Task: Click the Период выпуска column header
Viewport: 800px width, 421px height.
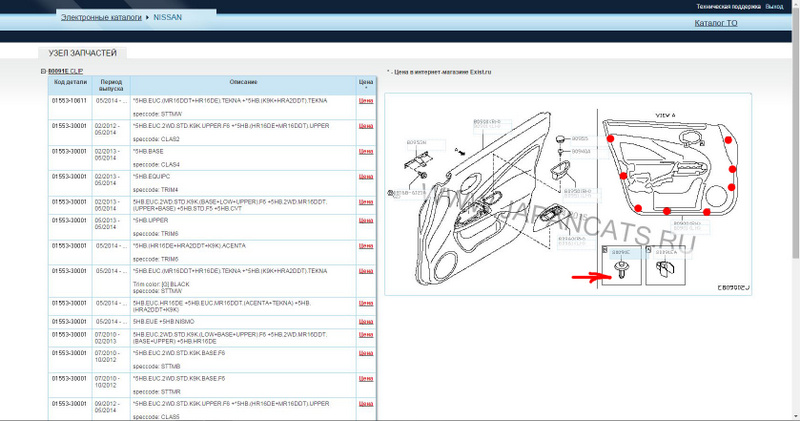Action: 111,85
